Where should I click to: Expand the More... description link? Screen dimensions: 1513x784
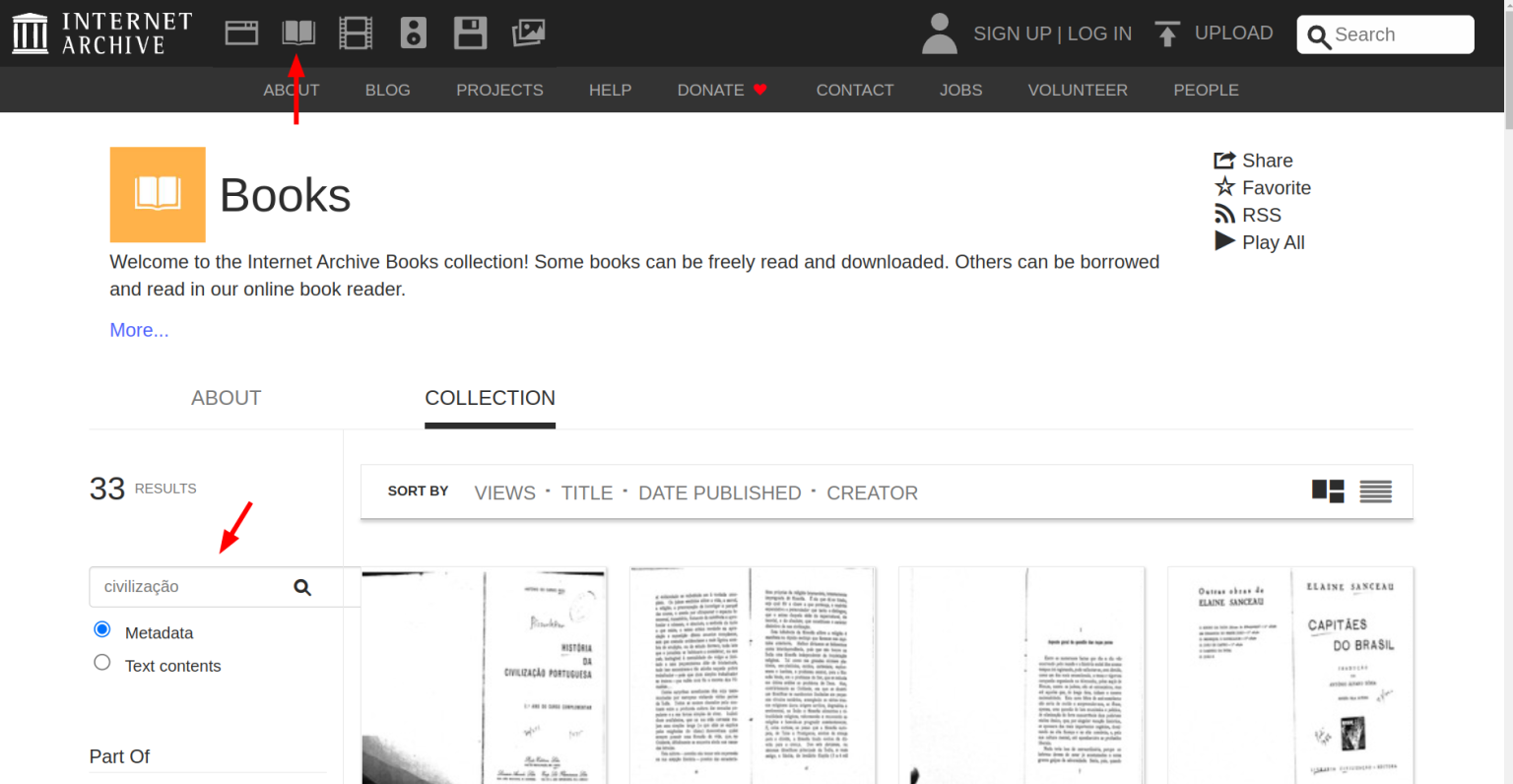coord(139,330)
